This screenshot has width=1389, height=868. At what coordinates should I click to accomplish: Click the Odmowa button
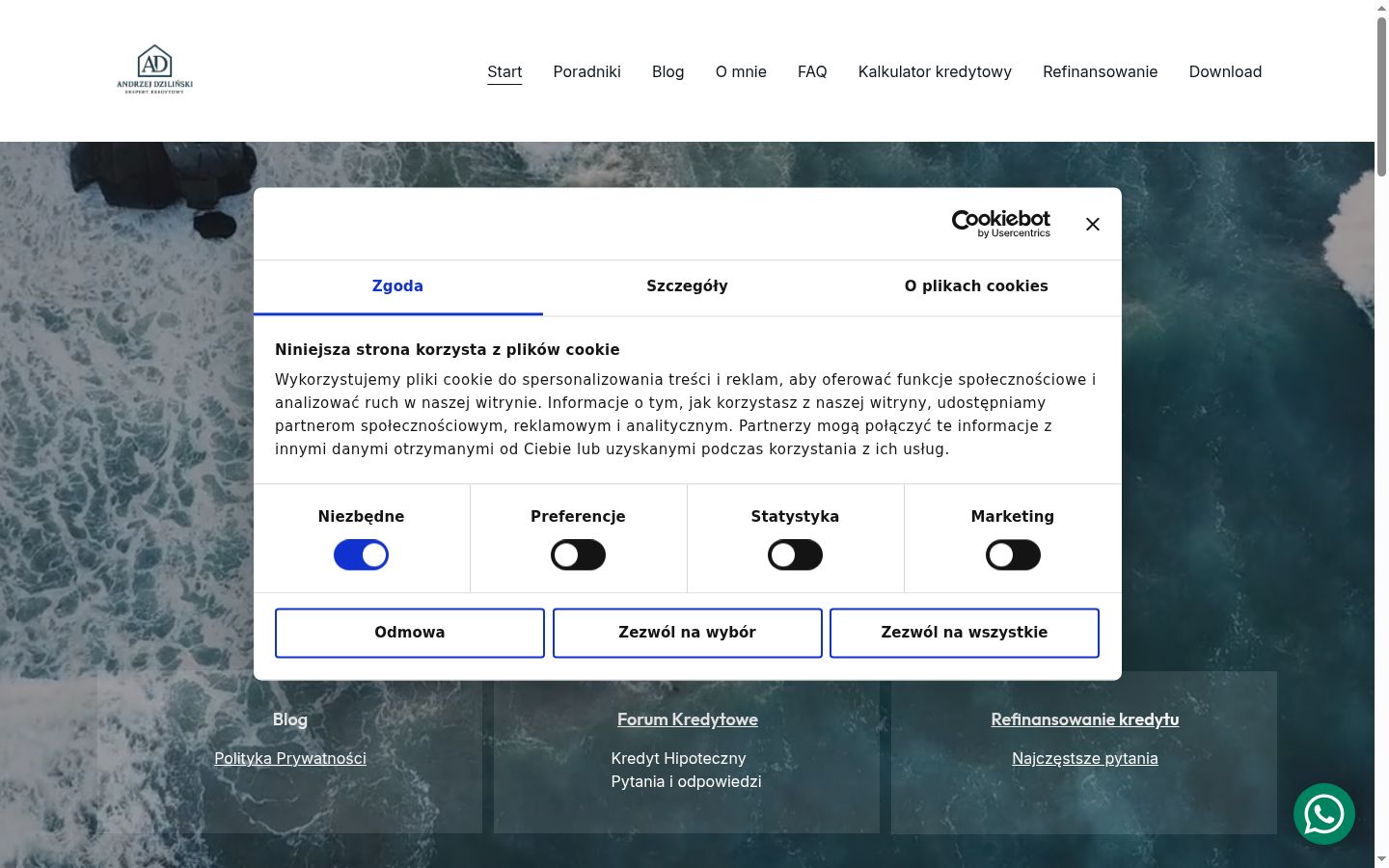click(410, 633)
